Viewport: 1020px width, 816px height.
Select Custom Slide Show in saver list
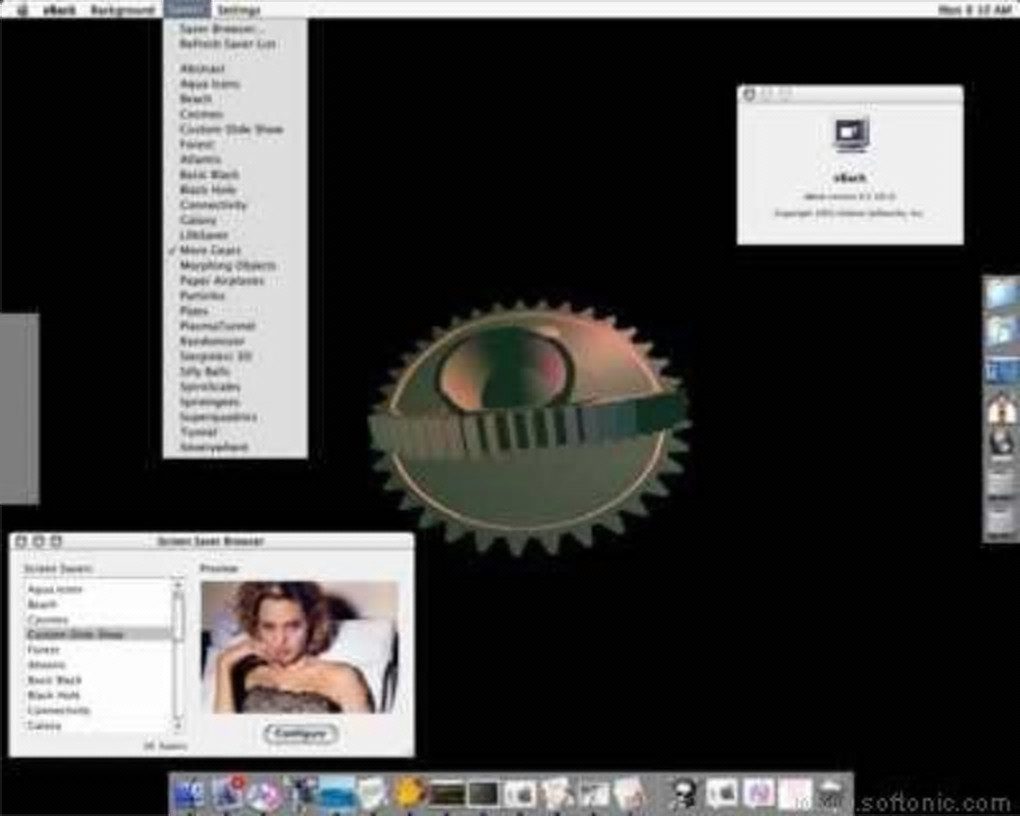point(98,634)
